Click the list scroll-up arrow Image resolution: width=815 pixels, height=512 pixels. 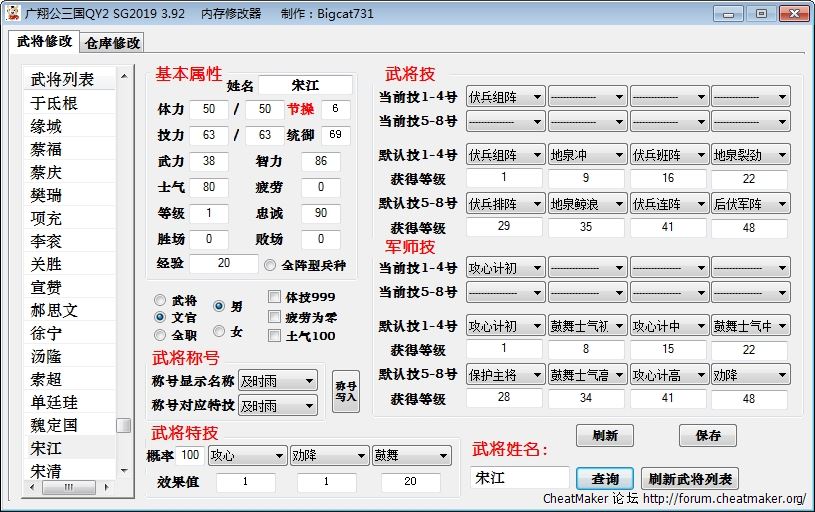124,77
